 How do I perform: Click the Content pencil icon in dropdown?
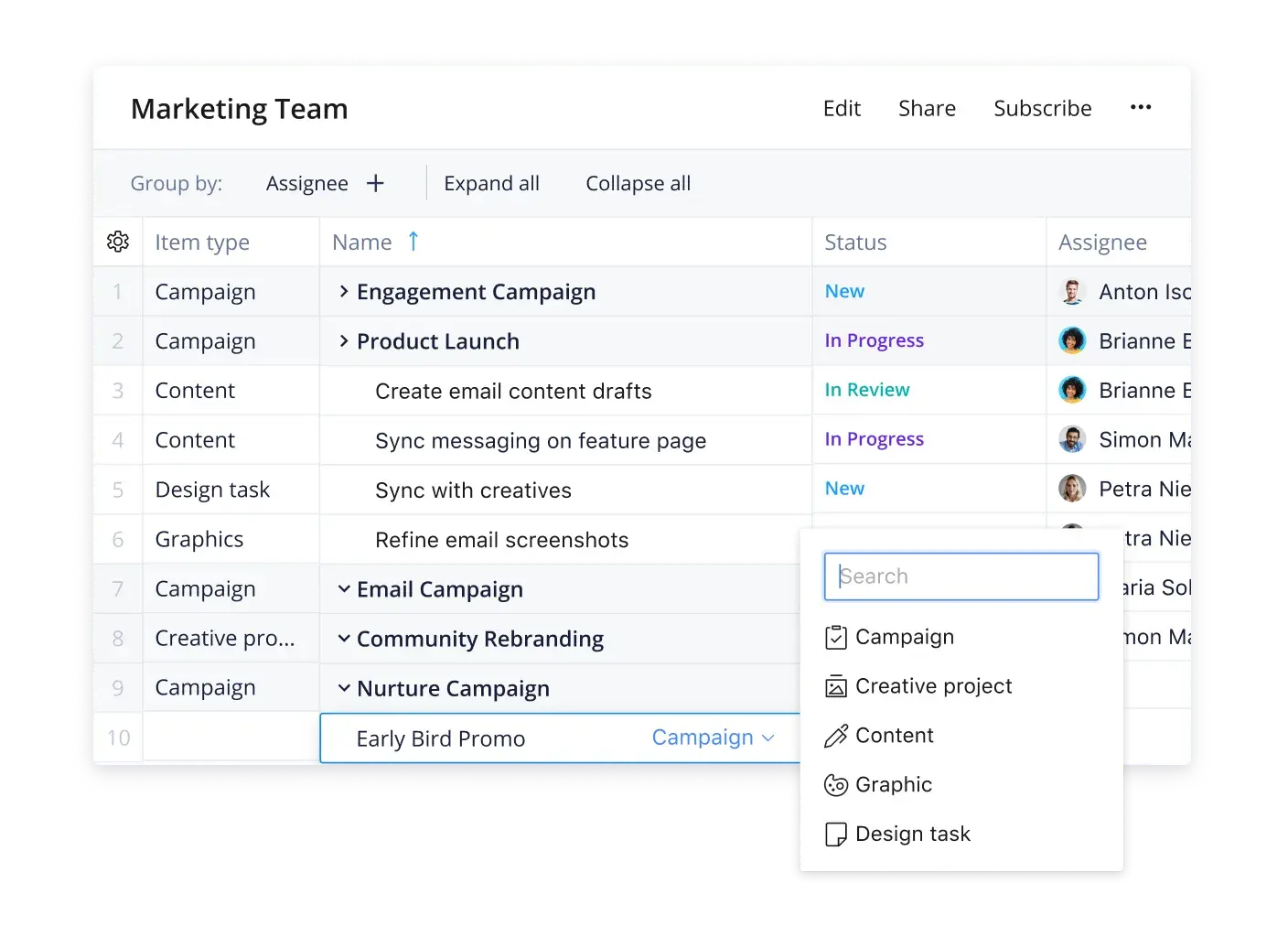(835, 736)
